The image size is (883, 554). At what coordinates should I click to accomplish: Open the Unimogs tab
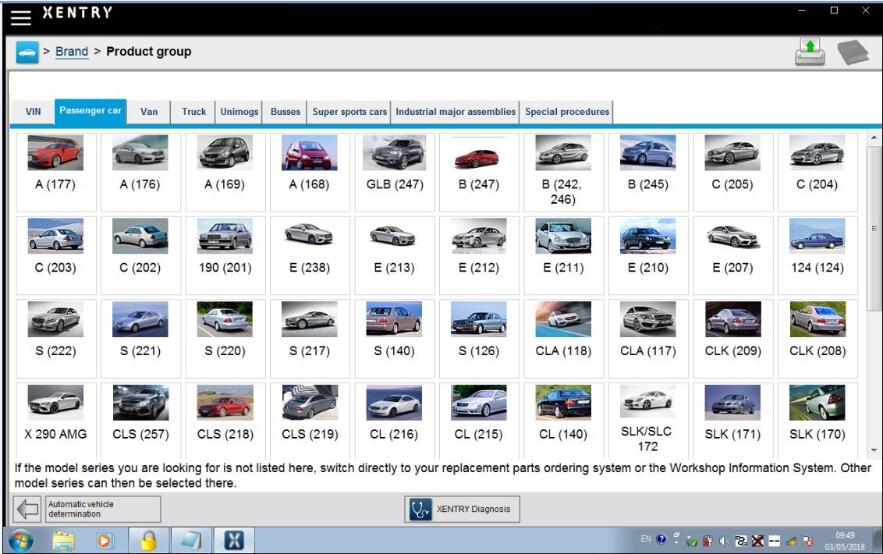(239, 111)
